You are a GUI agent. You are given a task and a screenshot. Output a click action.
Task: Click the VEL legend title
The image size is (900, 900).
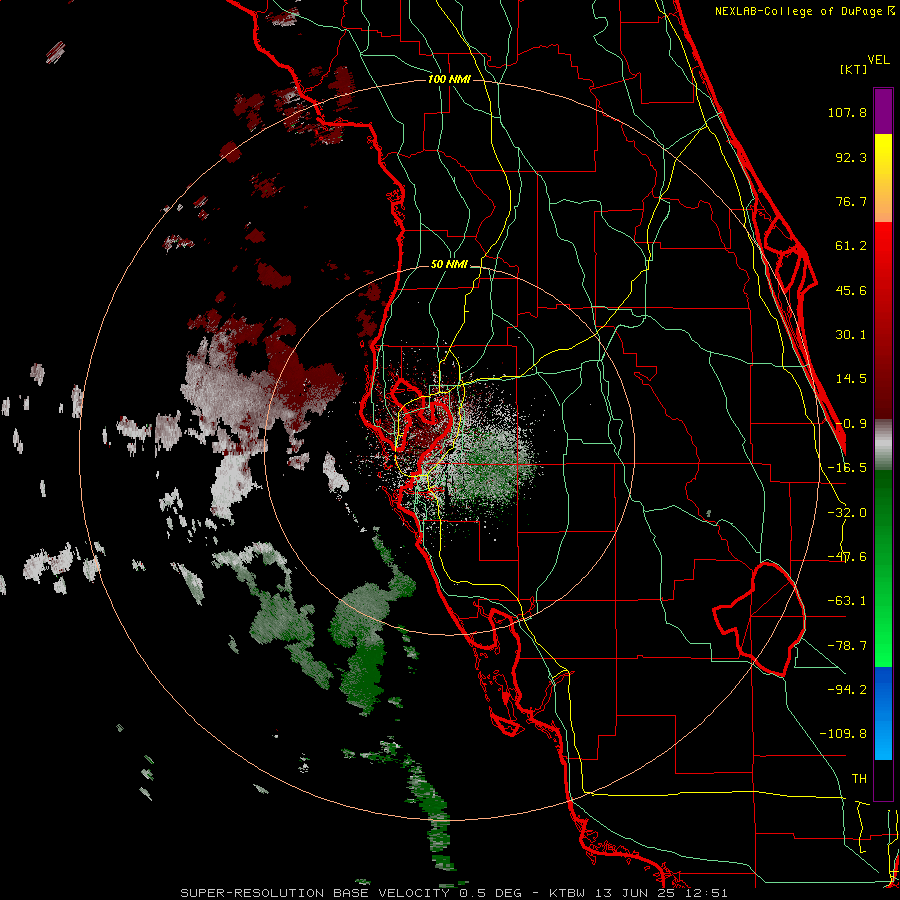[878, 60]
